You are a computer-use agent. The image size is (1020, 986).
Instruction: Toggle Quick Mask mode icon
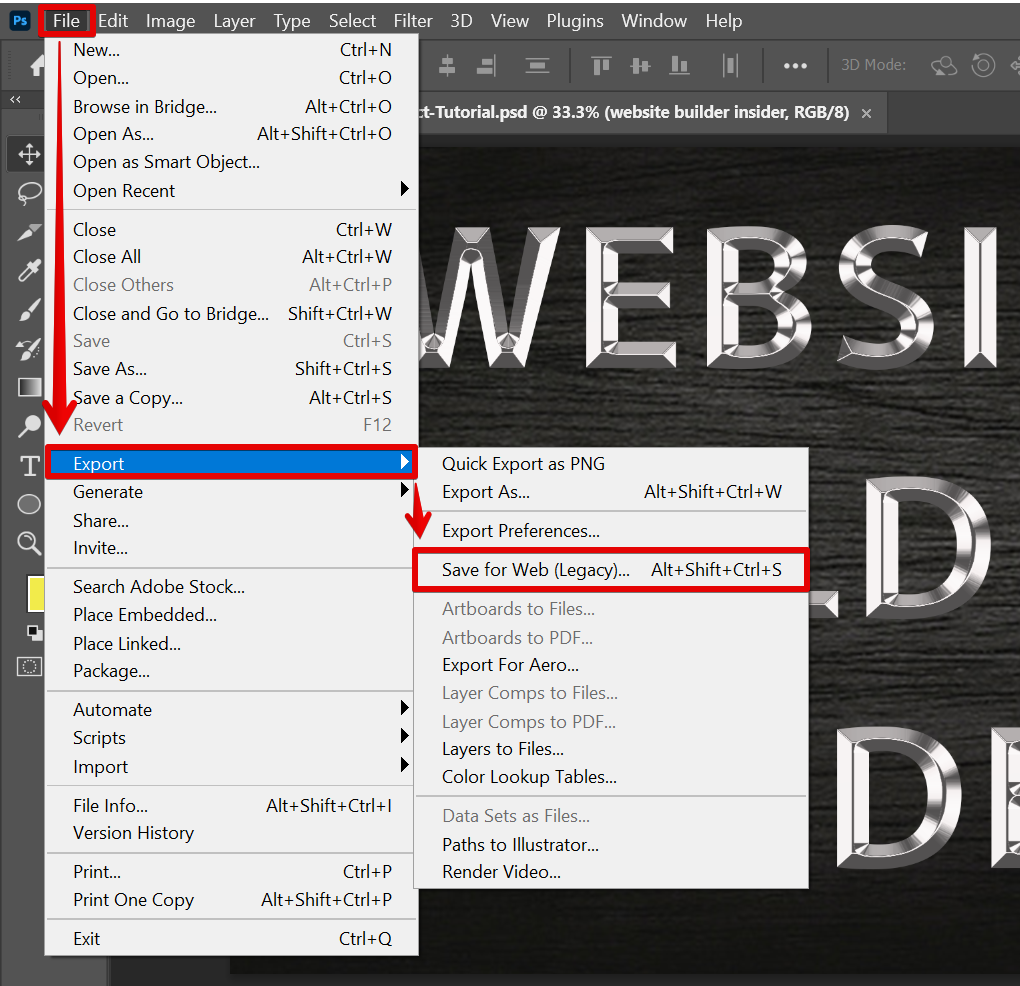tap(30, 666)
